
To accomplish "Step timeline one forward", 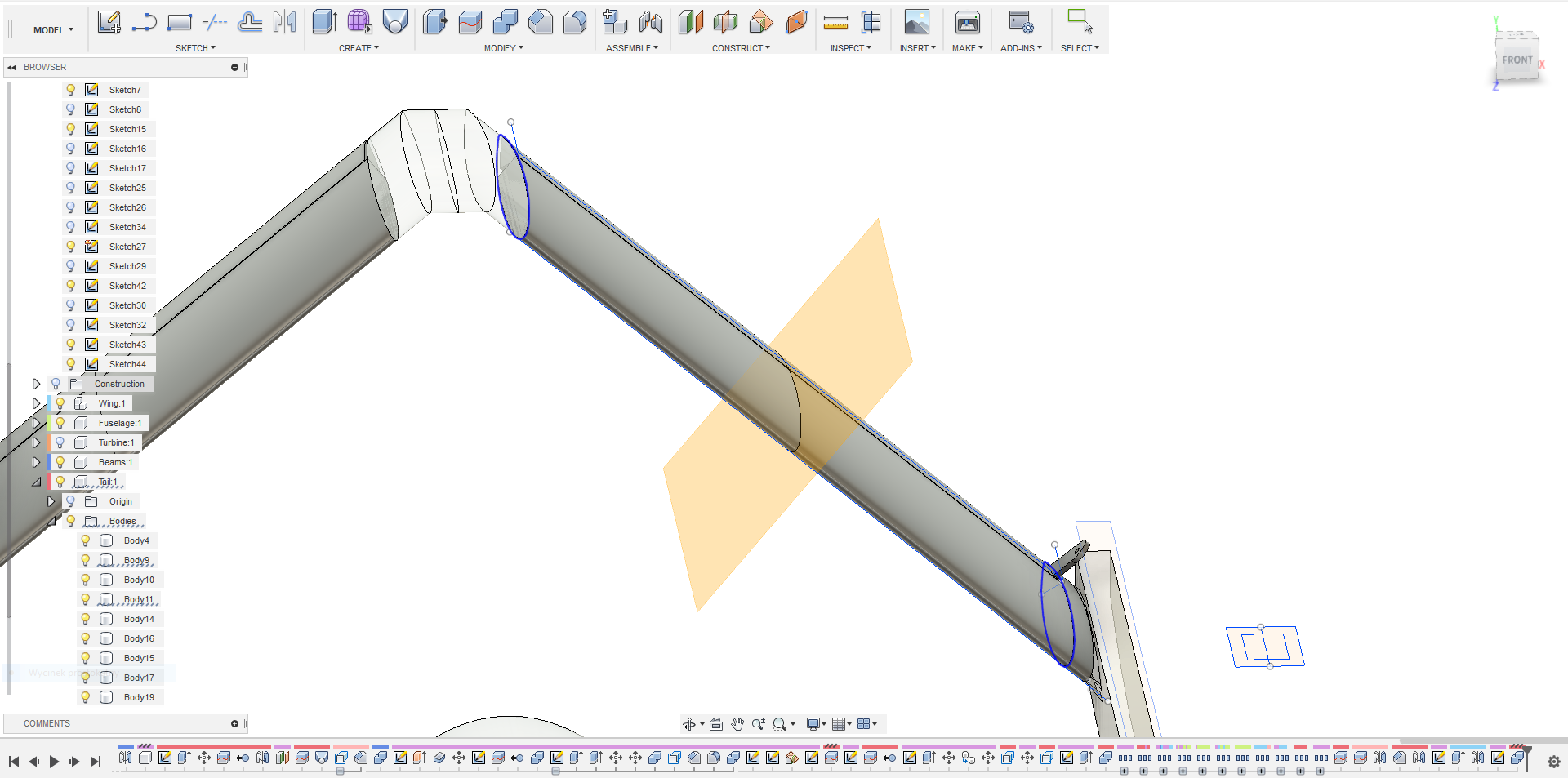I will pyautogui.click(x=74, y=762).
